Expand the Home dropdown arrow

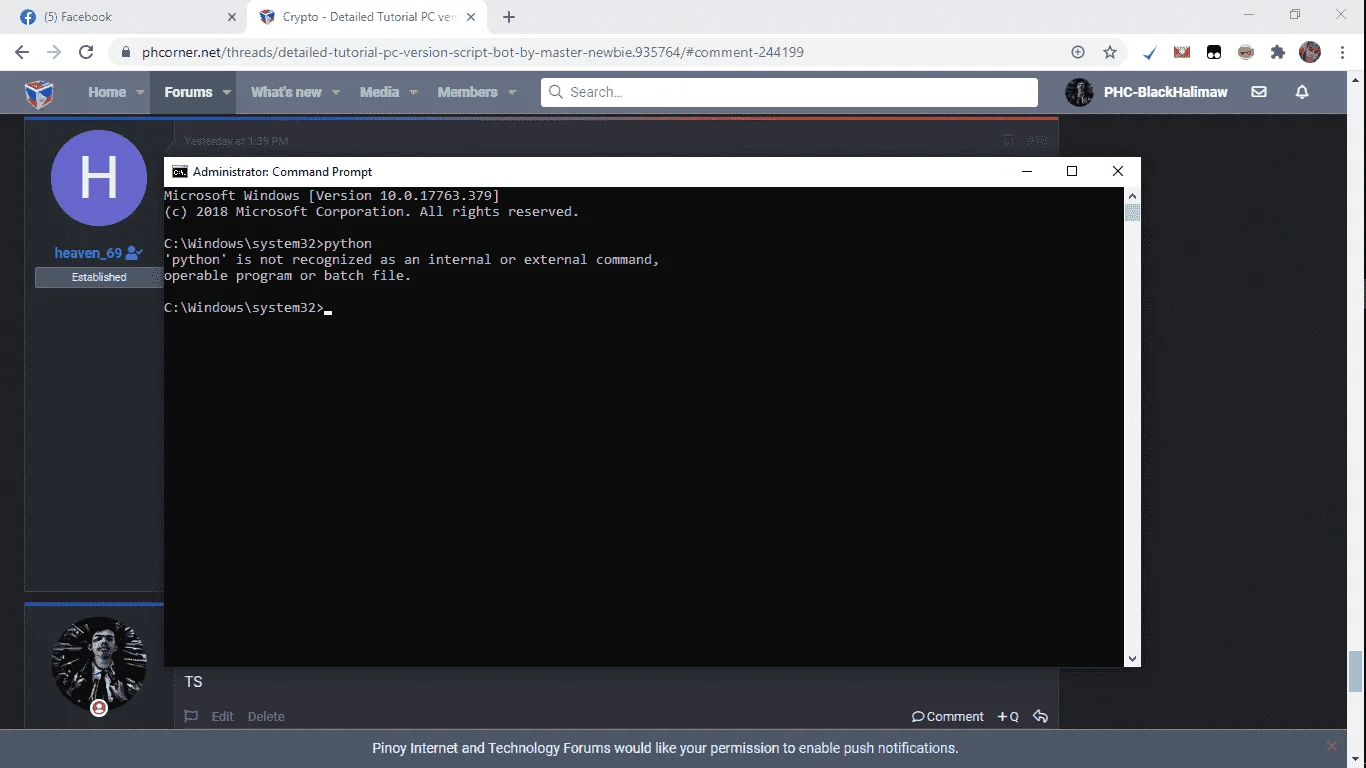pyautogui.click(x=141, y=92)
